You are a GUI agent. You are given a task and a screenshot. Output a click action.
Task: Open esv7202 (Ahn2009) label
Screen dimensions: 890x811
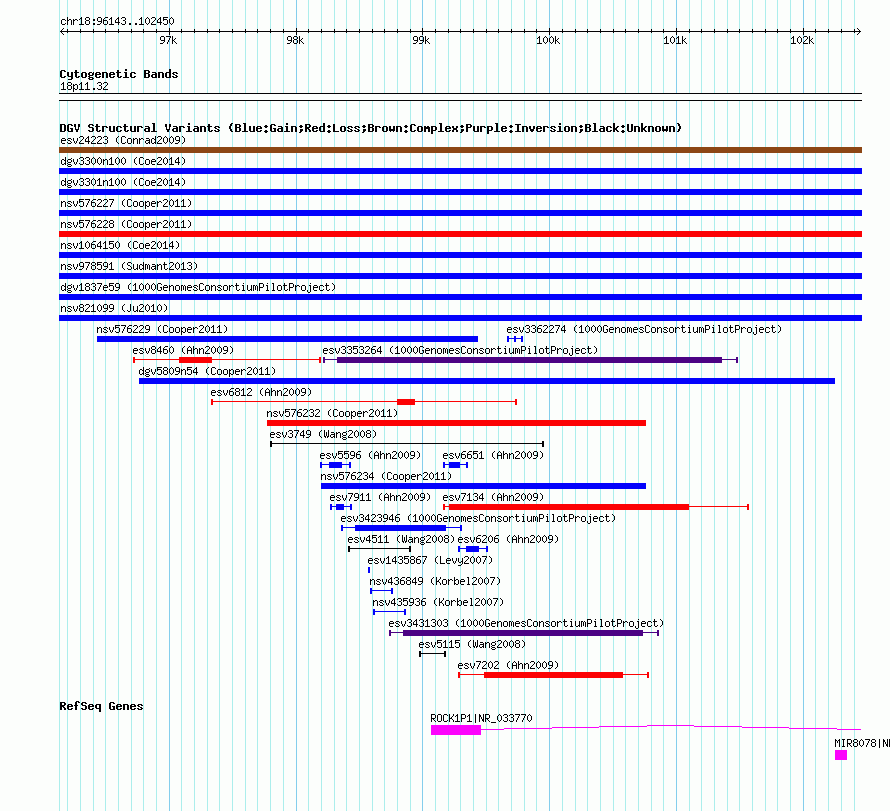(508, 665)
